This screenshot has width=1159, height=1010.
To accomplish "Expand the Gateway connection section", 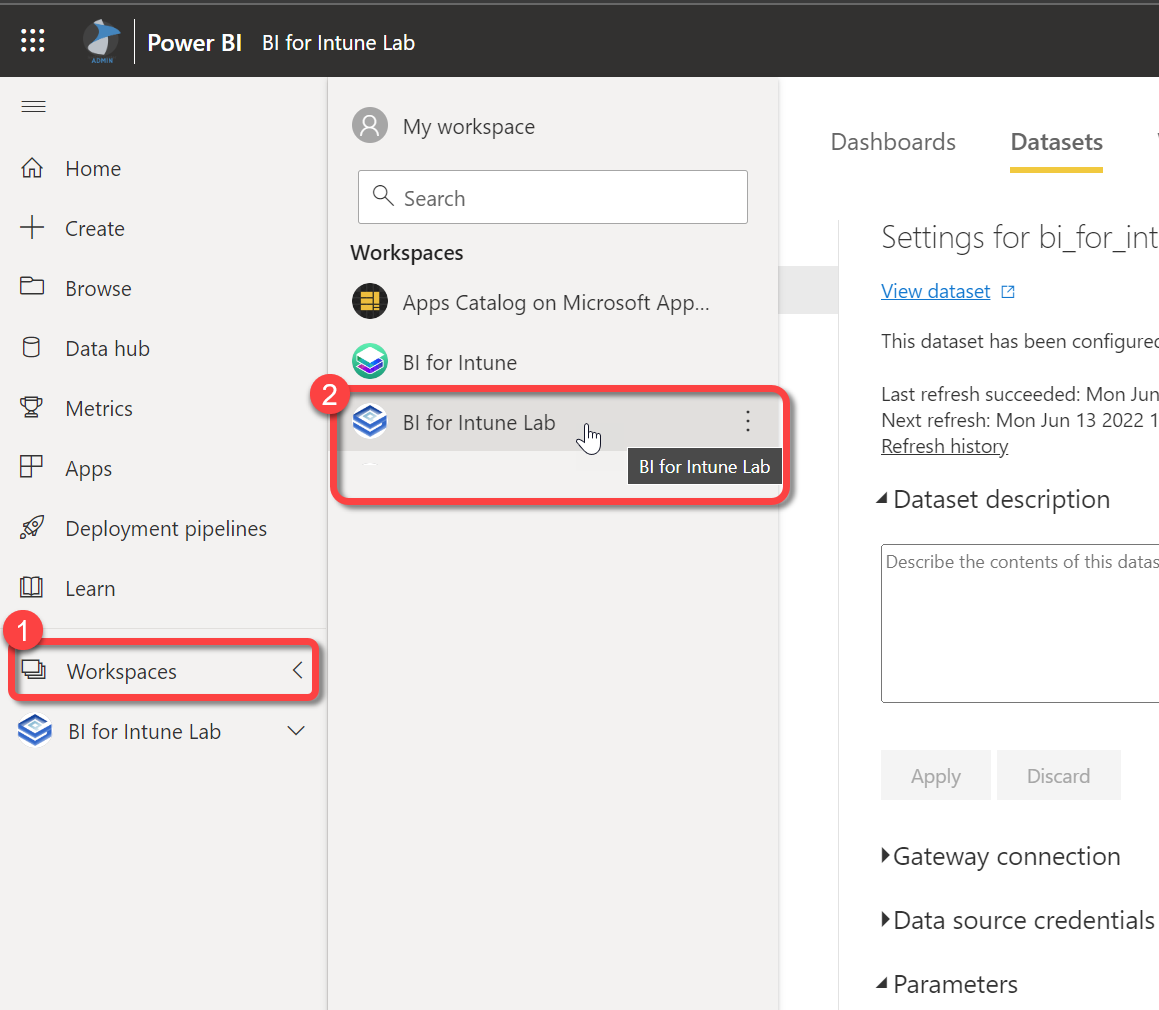I will (886, 856).
